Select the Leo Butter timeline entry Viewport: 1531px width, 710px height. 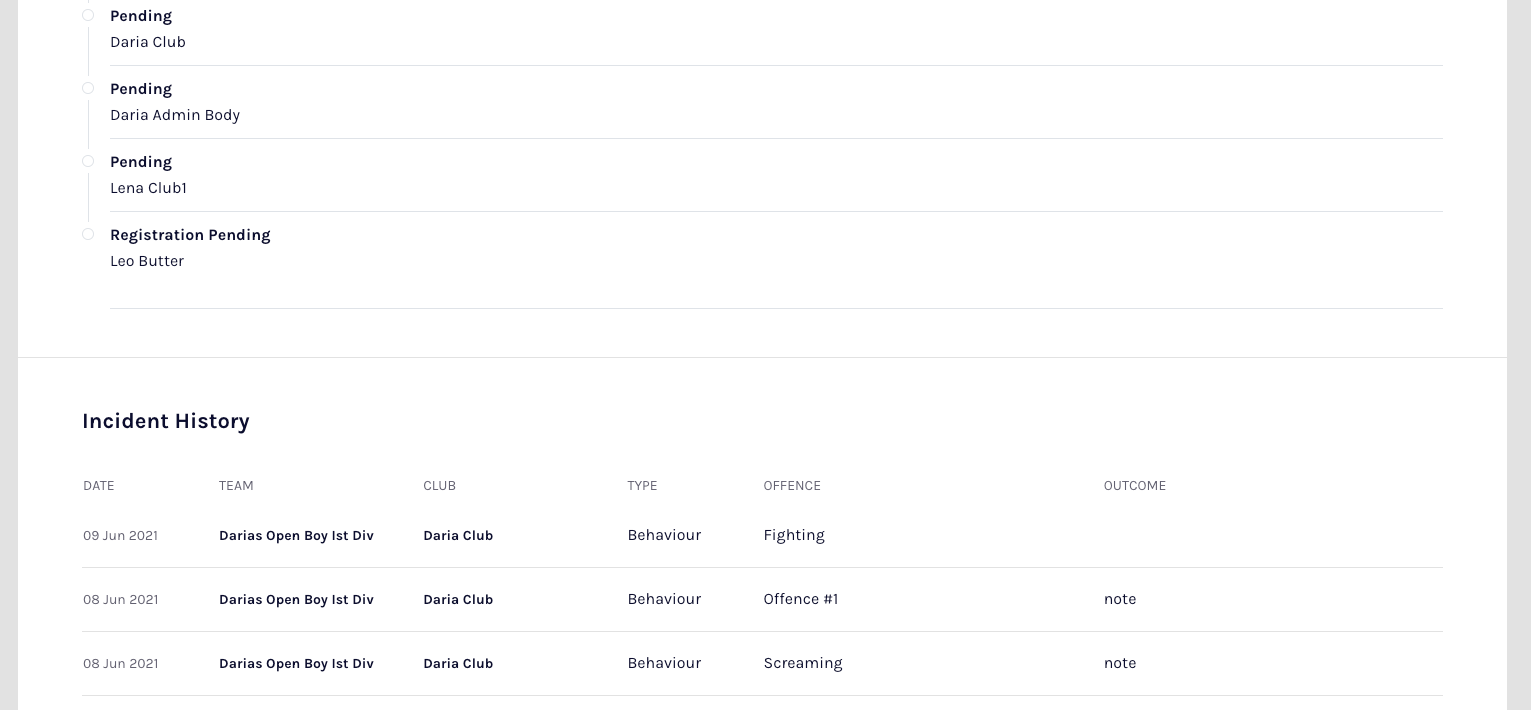coord(147,261)
